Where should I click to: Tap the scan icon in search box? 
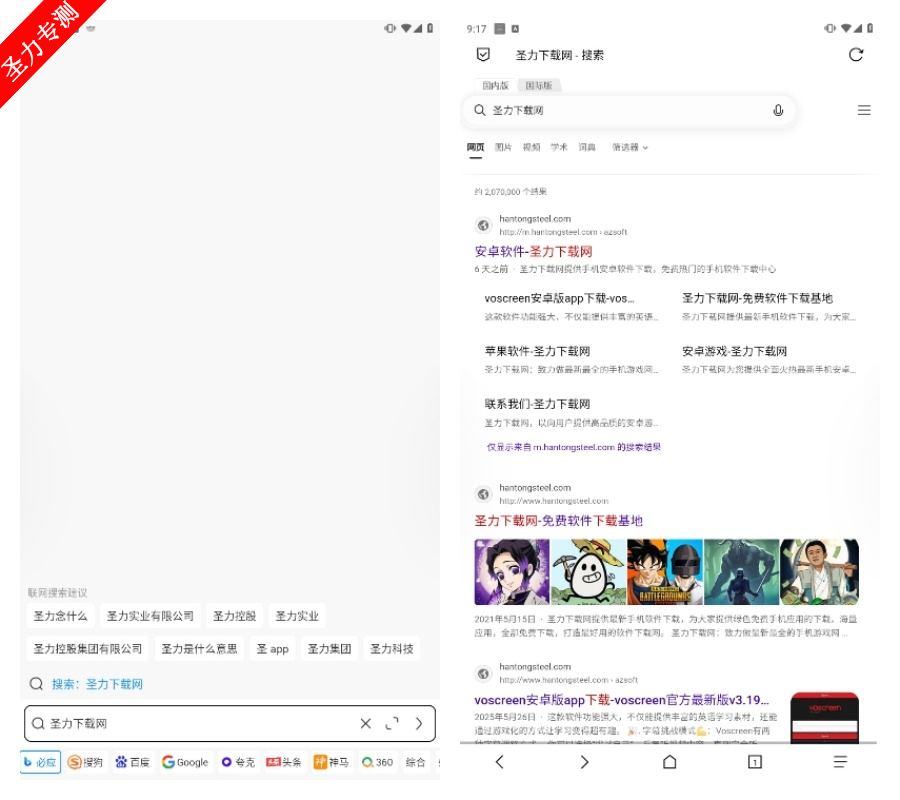pos(392,723)
